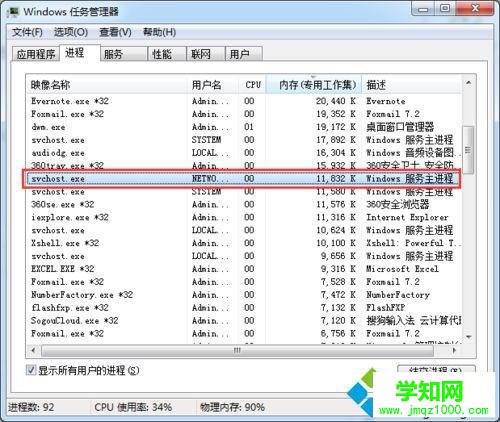The image size is (500, 422).
Task: Click the Task Manager title bar icon
Action: (x=13, y=12)
